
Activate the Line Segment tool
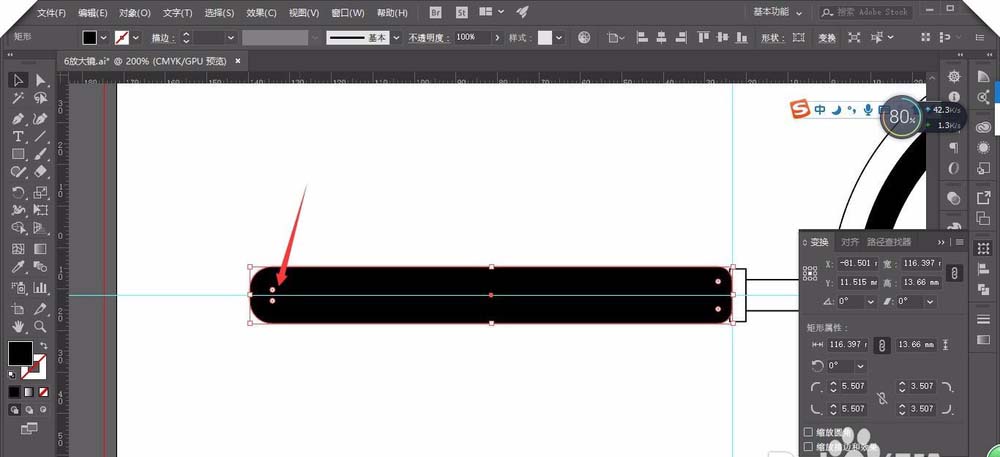40,136
